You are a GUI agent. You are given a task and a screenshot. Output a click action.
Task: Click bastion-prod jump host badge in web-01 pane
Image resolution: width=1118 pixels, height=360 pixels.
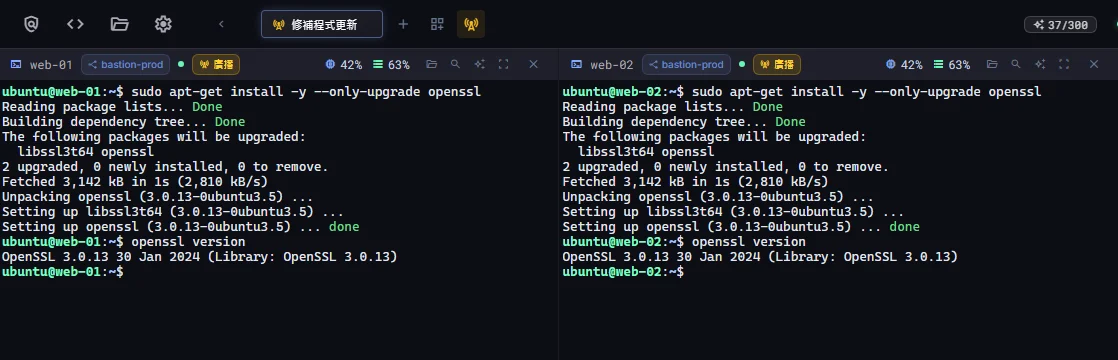pyautogui.click(x=125, y=65)
